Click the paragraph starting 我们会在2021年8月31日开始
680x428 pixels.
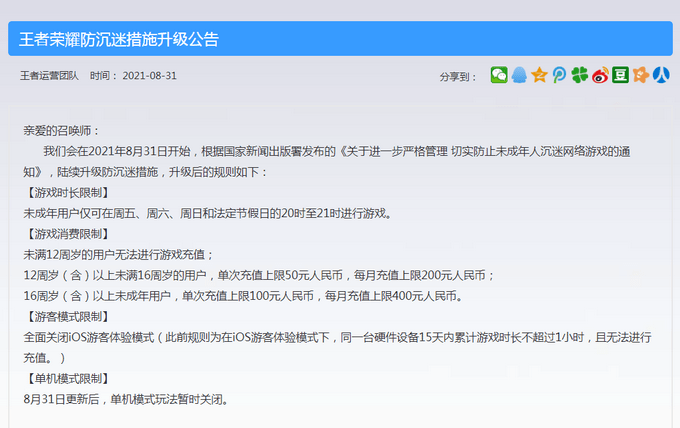point(327,161)
